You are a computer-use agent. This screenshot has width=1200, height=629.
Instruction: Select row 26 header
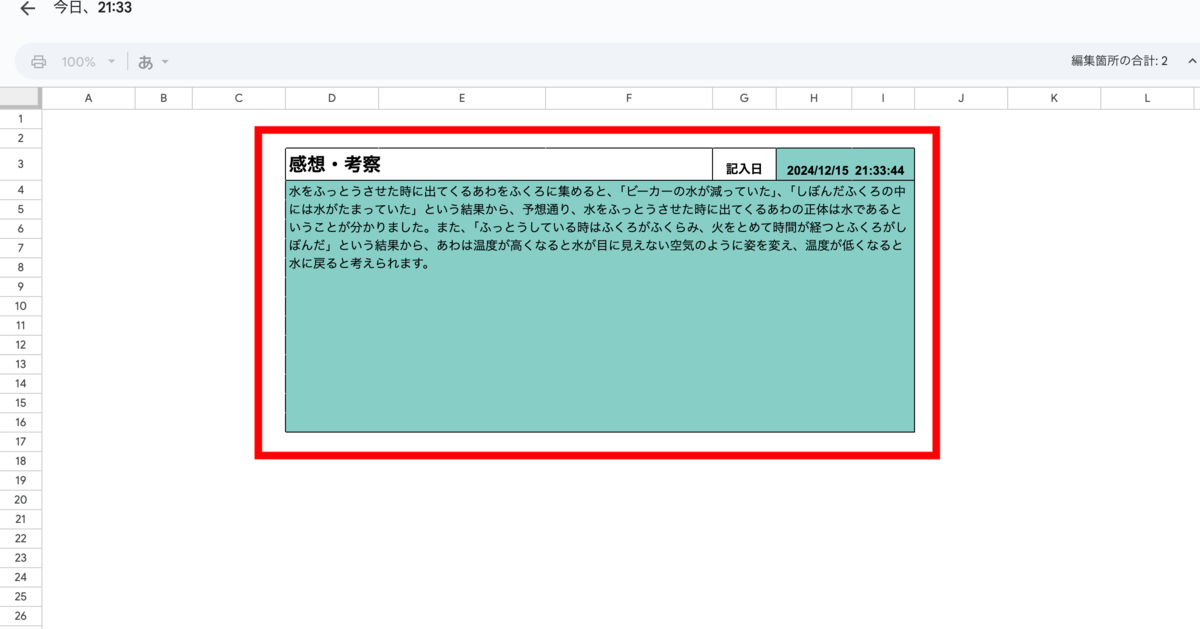(21, 616)
